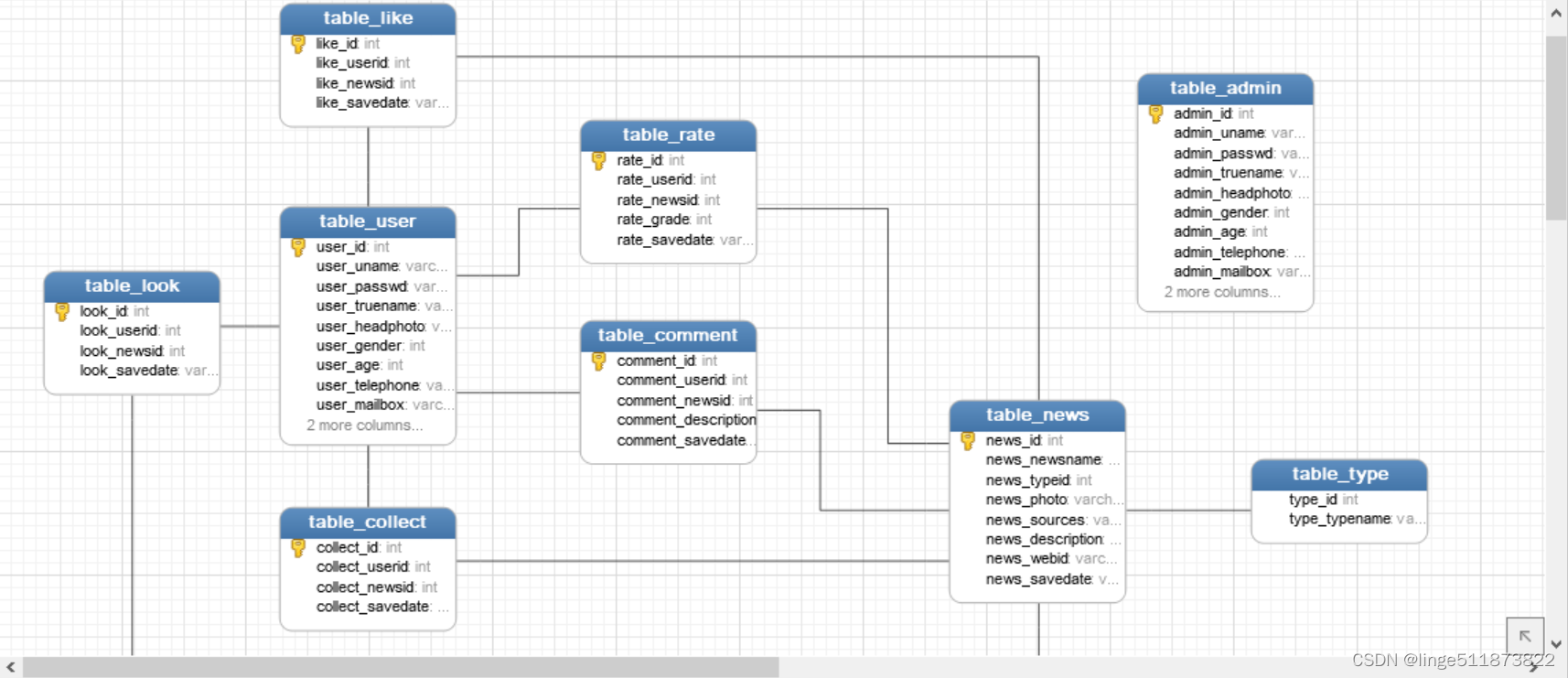Viewport: 1568px width, 678px height.
Task: Click the rate_grade column
Action: [663, 220]
